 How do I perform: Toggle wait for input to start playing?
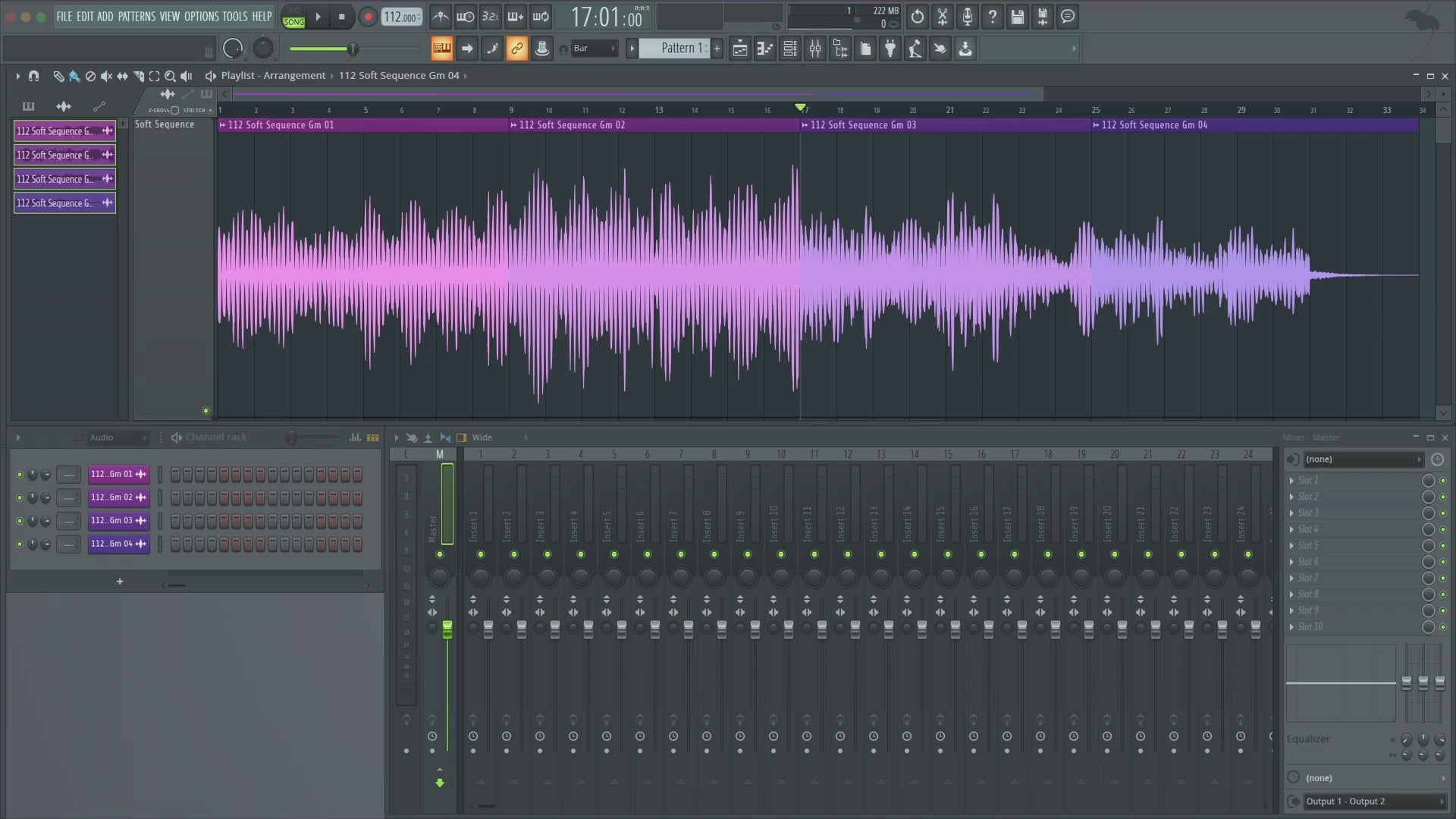pos(465,16)
